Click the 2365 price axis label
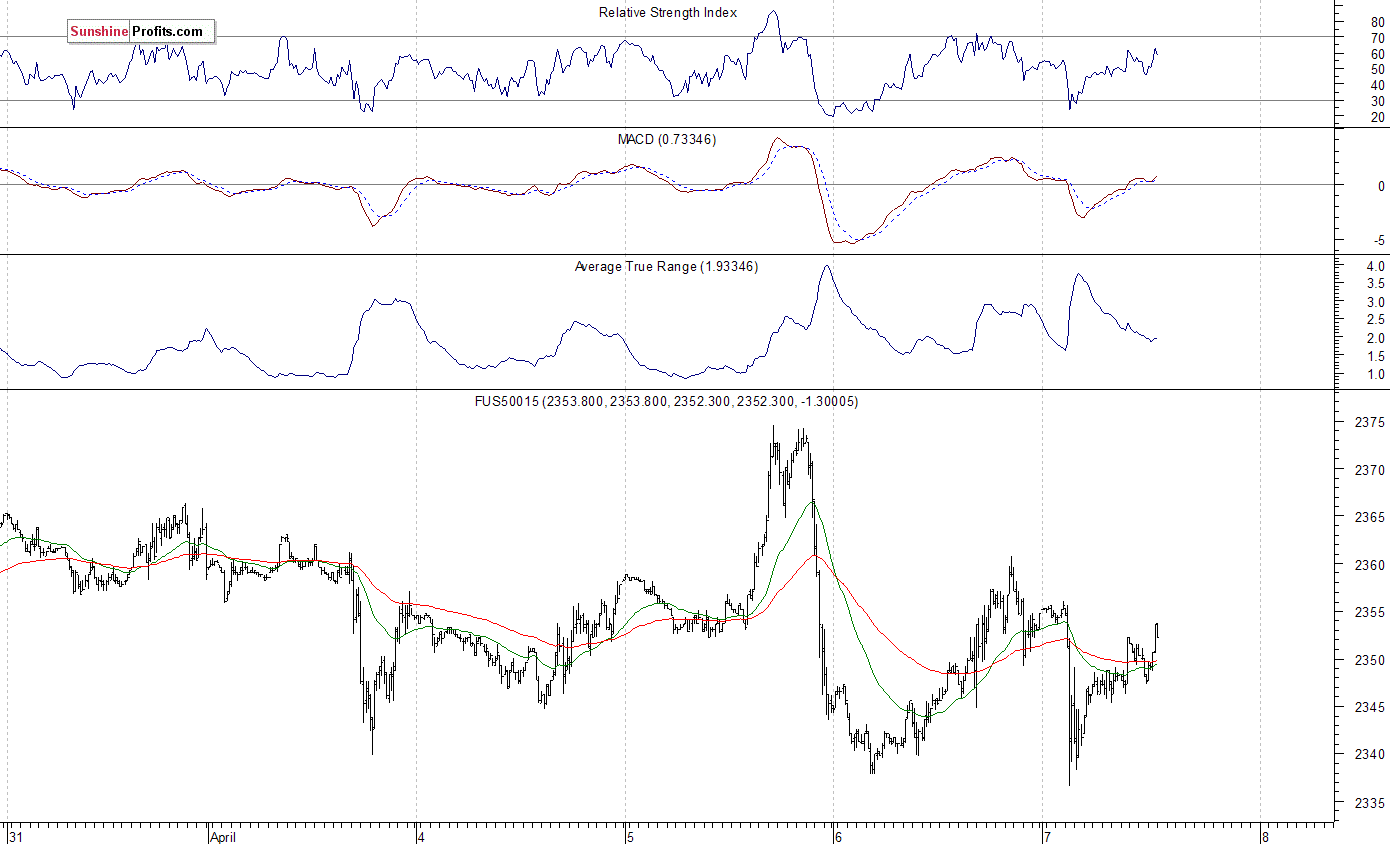The width and height of the screenshot is (1390, 844). pyautogui.click(x=1369, y=518)
